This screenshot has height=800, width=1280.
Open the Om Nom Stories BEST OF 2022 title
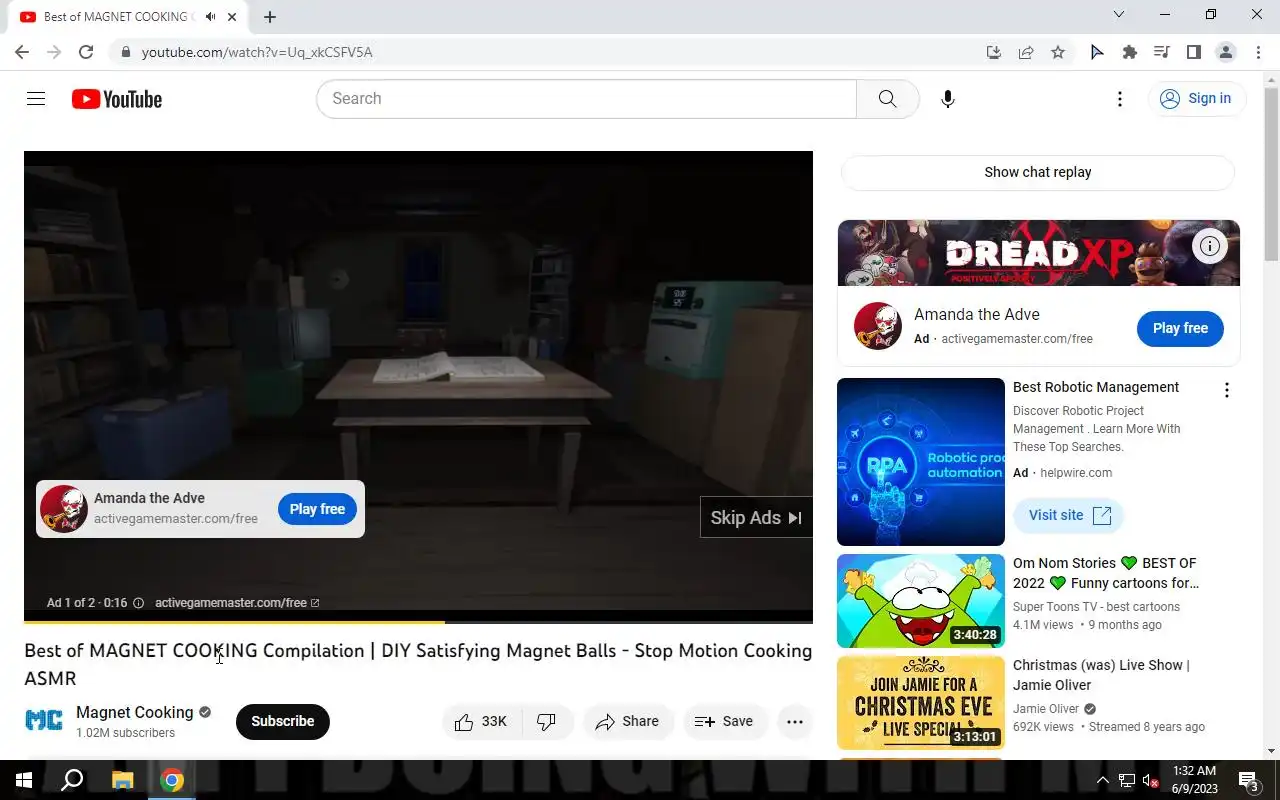(1106, 573)
